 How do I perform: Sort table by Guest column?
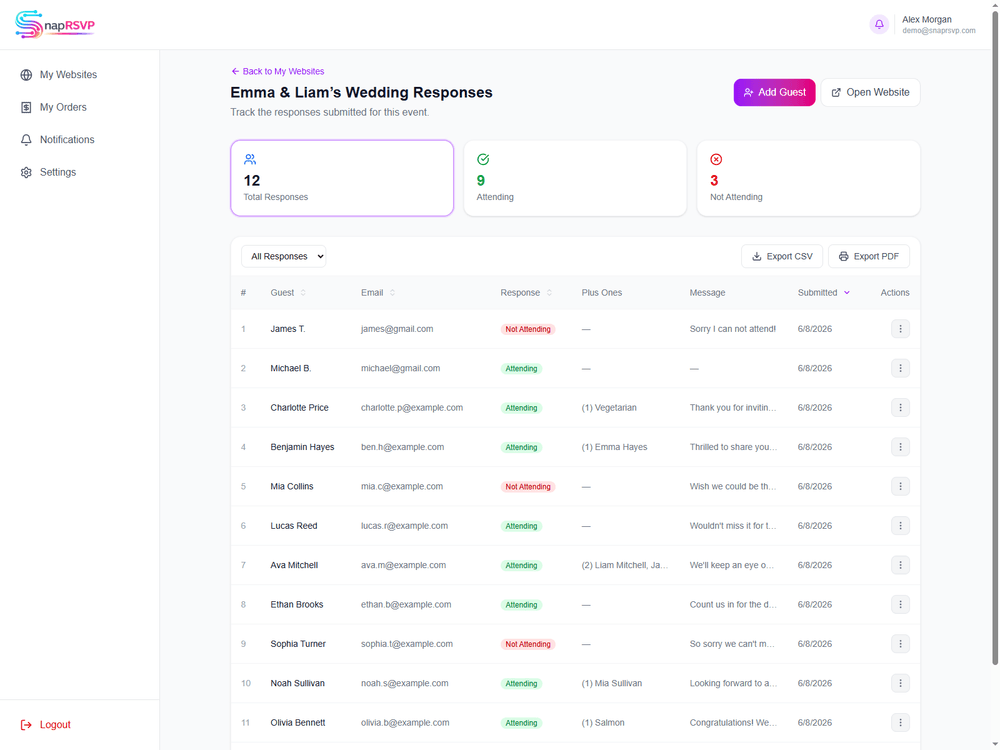coord(288,293)
